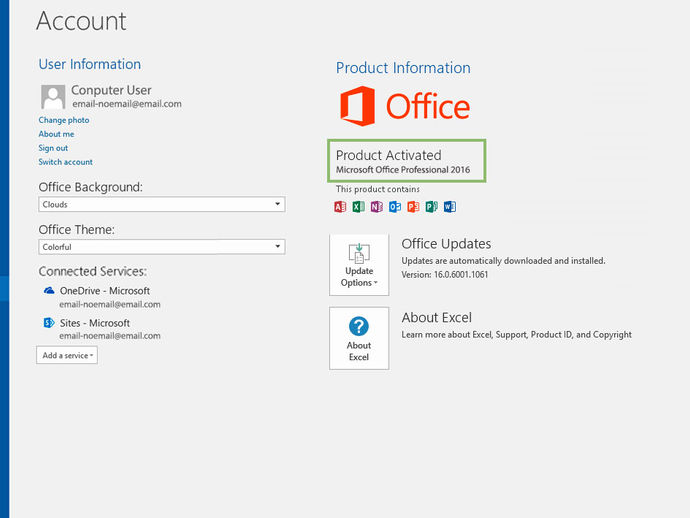Click the Learn more about Excel description
This screenshot has height=518, width=690.
(x=516, y=335)
